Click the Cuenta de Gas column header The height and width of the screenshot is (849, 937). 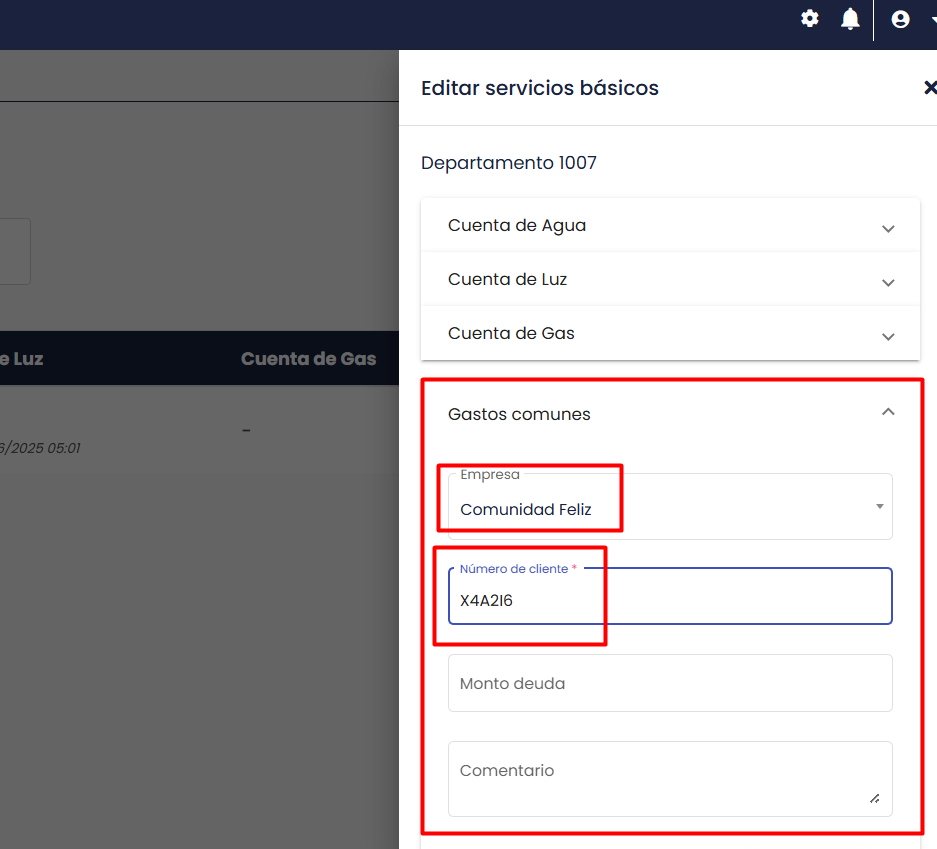pos(308,358)
